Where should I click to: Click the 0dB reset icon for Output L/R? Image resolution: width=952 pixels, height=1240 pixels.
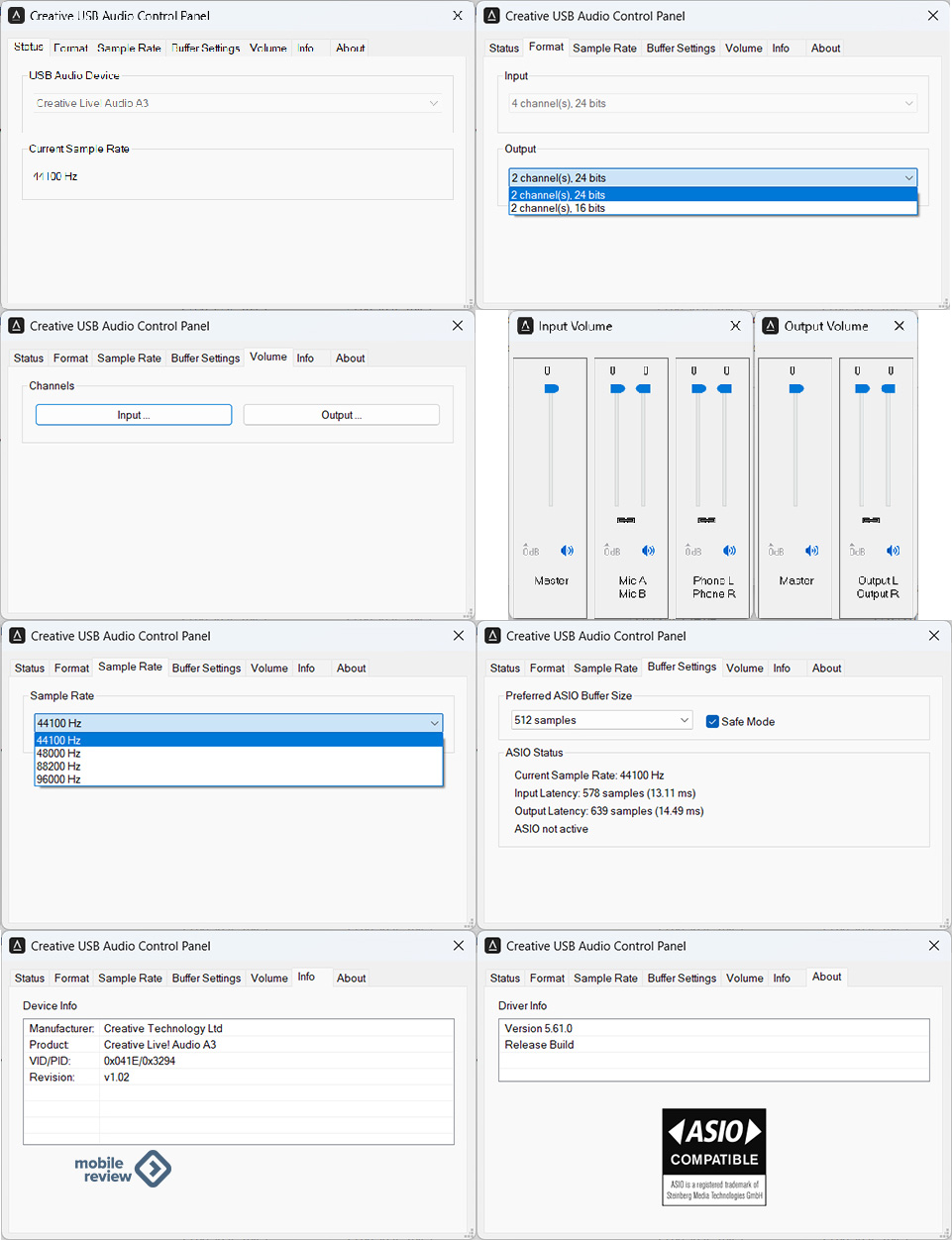(x=857, y=551)
